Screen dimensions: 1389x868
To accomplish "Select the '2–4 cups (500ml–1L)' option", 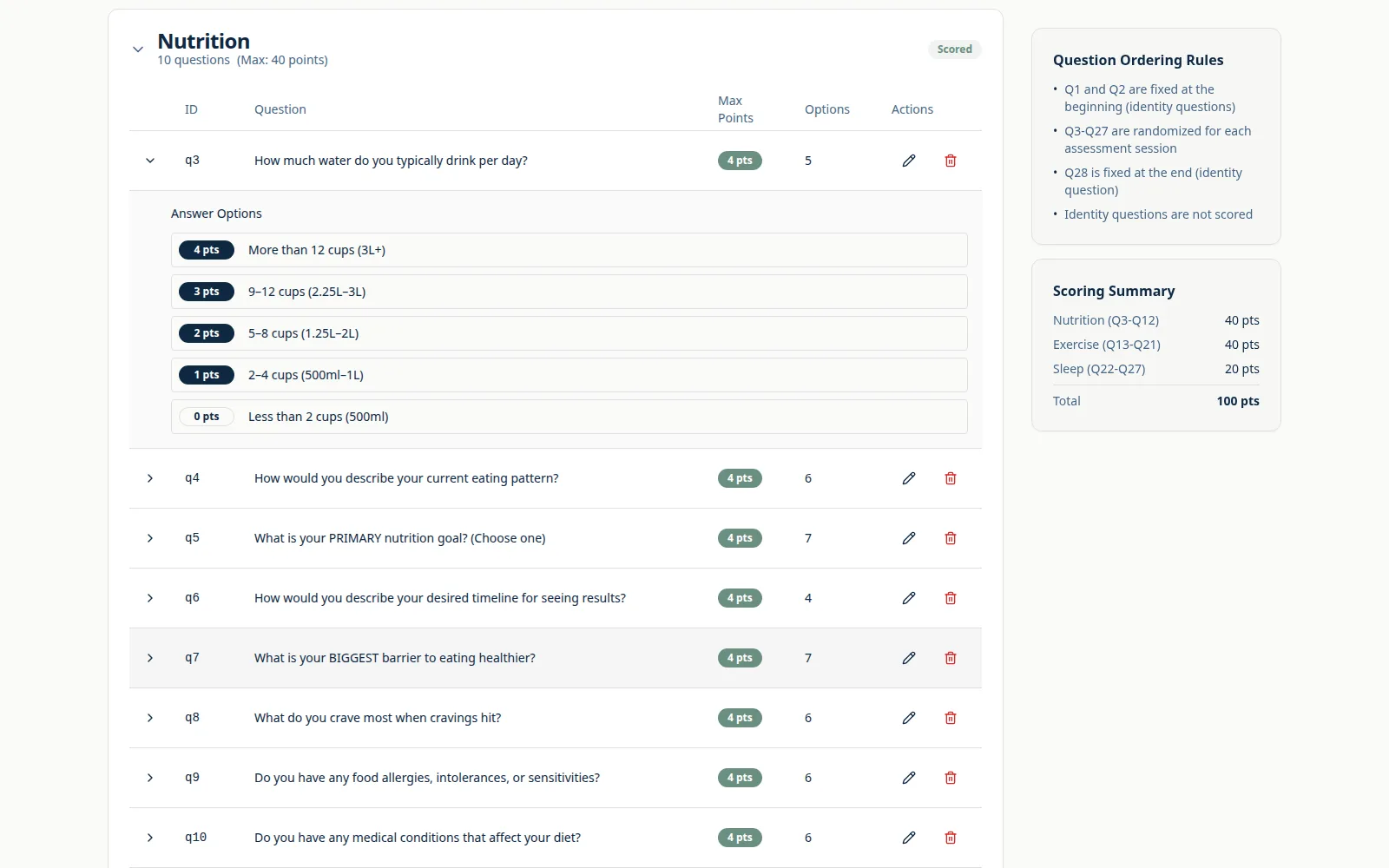I will click(569, 375).
